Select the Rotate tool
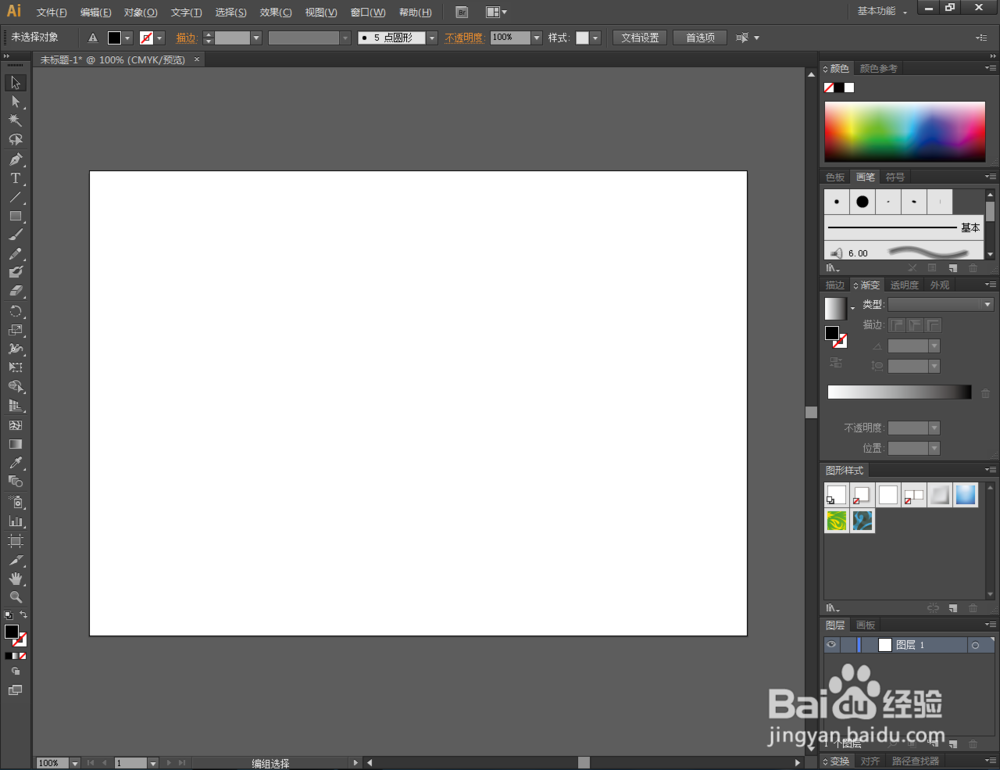 point(15,311)
